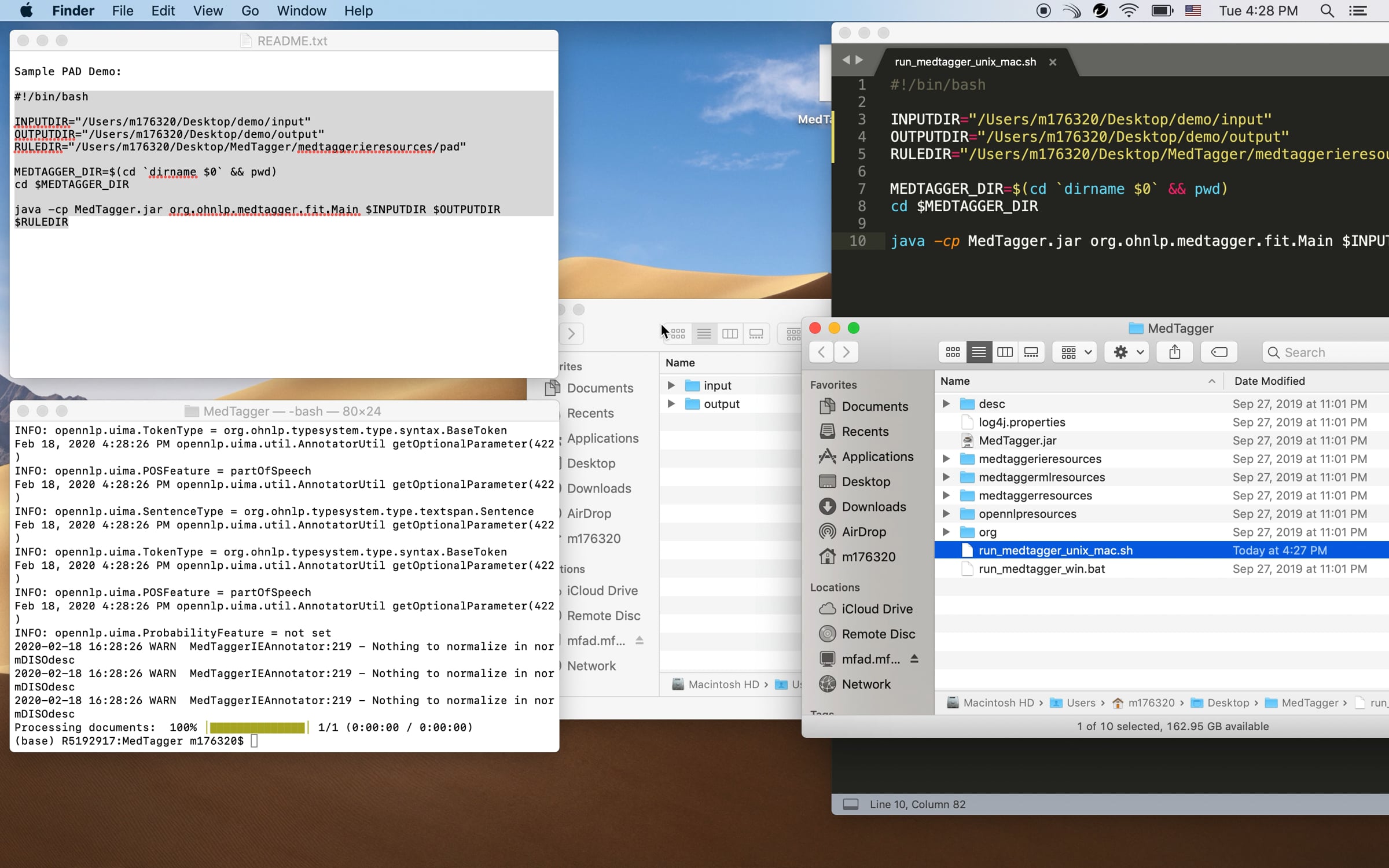Click the Wi-Fi status icon
Viewport: 1389px width, 868px height.
tap(1129, 10)
